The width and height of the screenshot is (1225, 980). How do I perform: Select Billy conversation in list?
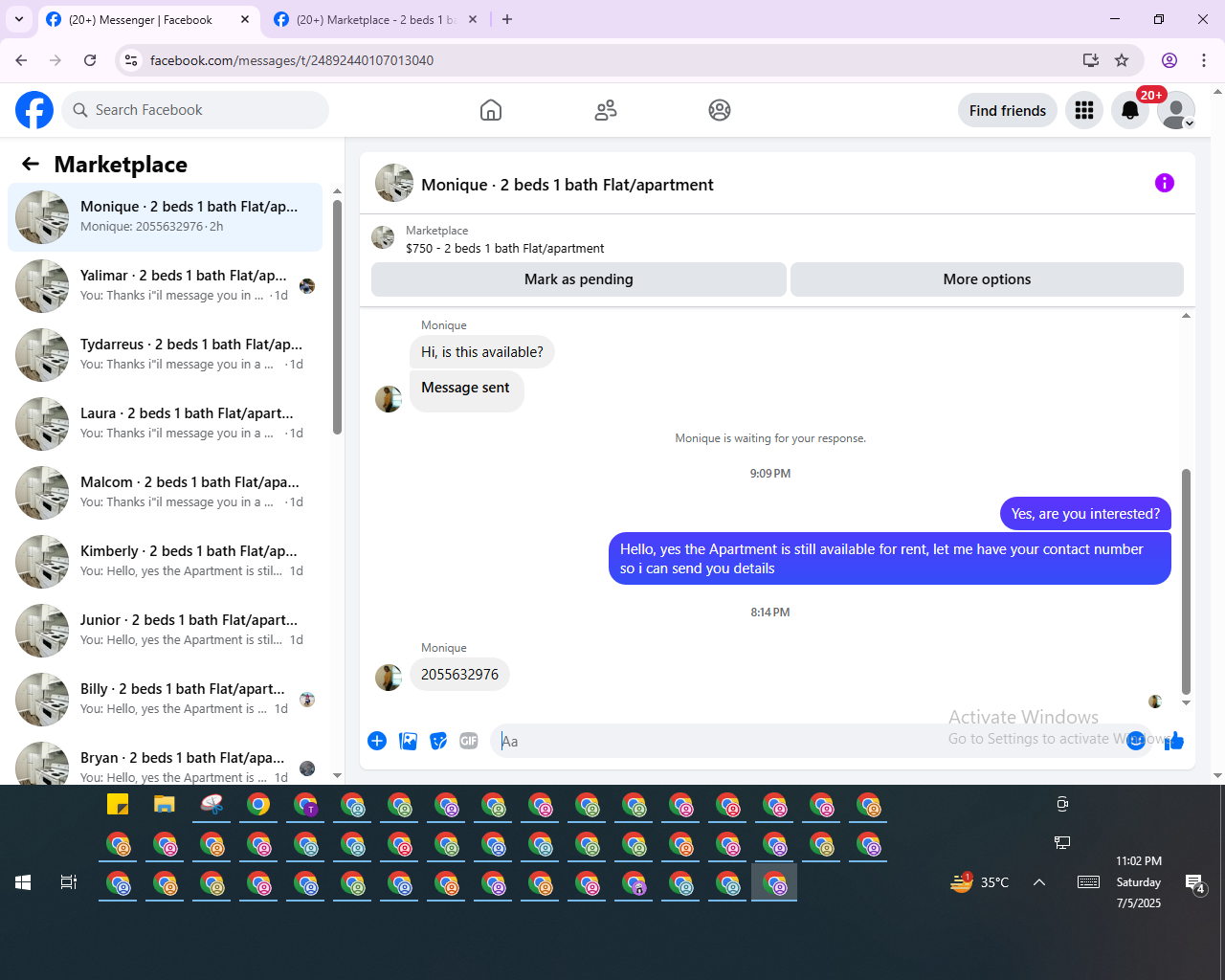click(x=165, y=700)
